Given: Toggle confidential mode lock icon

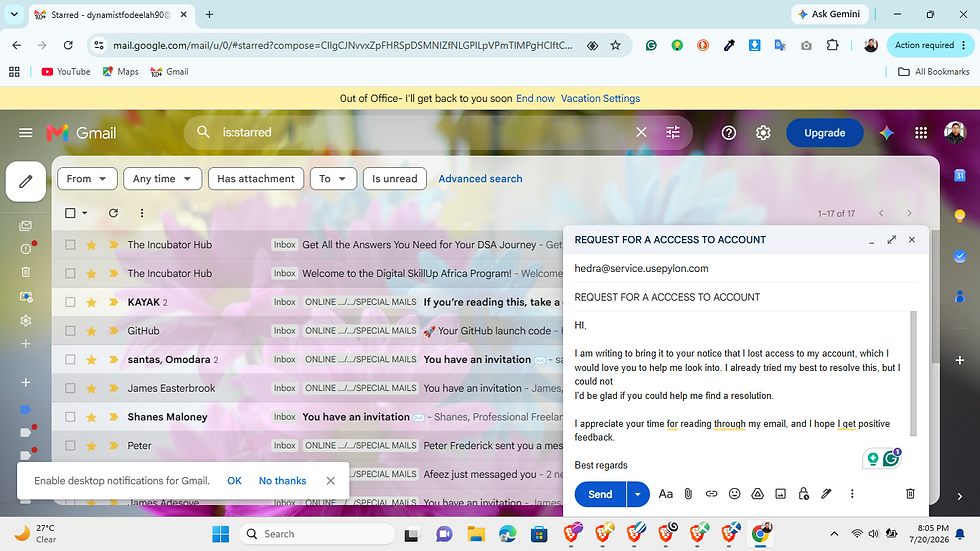Looking at the screenshot, I should click(804, 494).
